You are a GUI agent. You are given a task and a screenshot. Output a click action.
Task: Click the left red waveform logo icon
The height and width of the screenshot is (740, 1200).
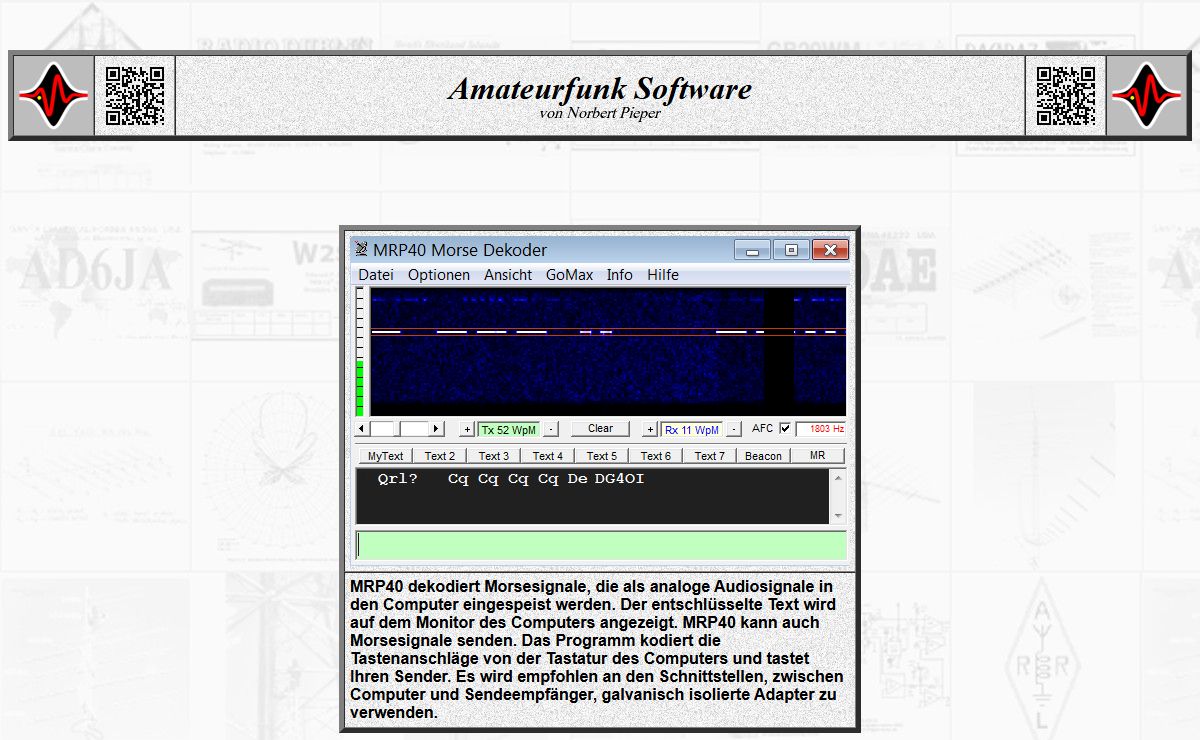click(53, 96)
